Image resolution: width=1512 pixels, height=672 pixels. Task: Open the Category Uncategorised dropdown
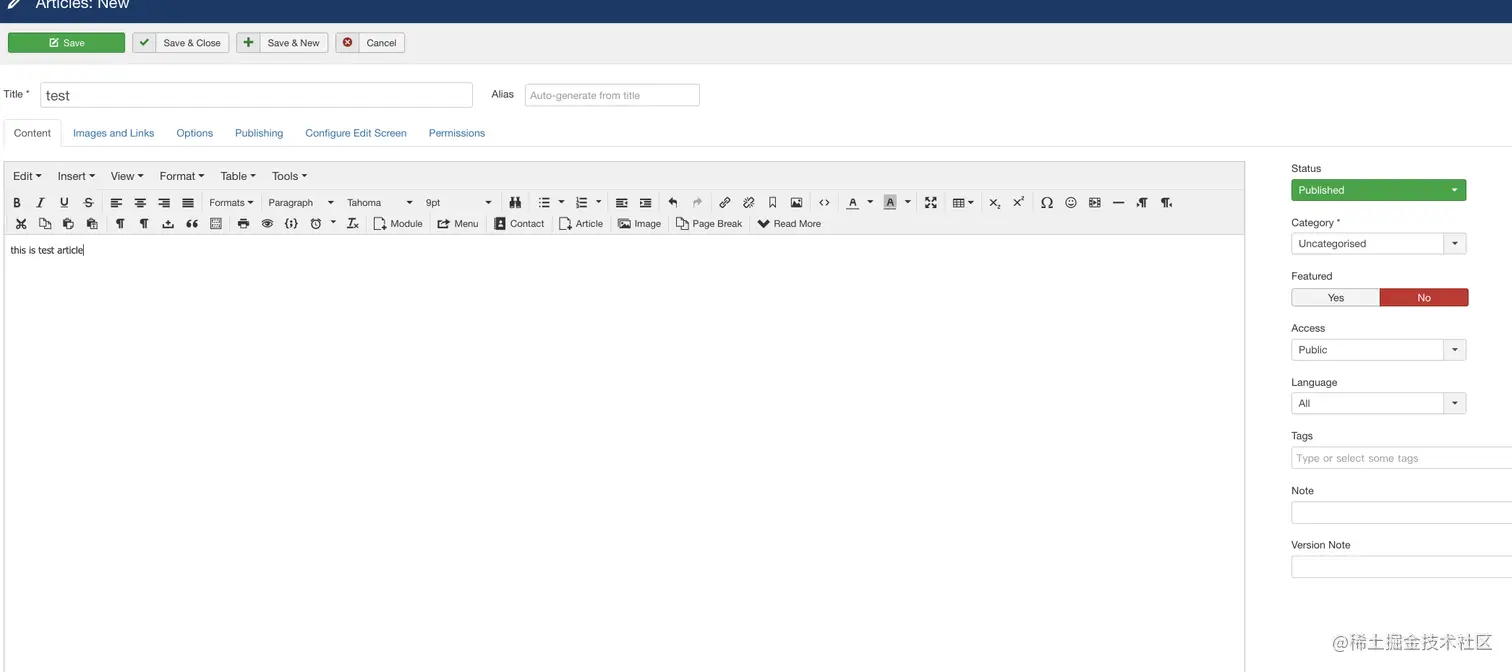point(1379,244)
